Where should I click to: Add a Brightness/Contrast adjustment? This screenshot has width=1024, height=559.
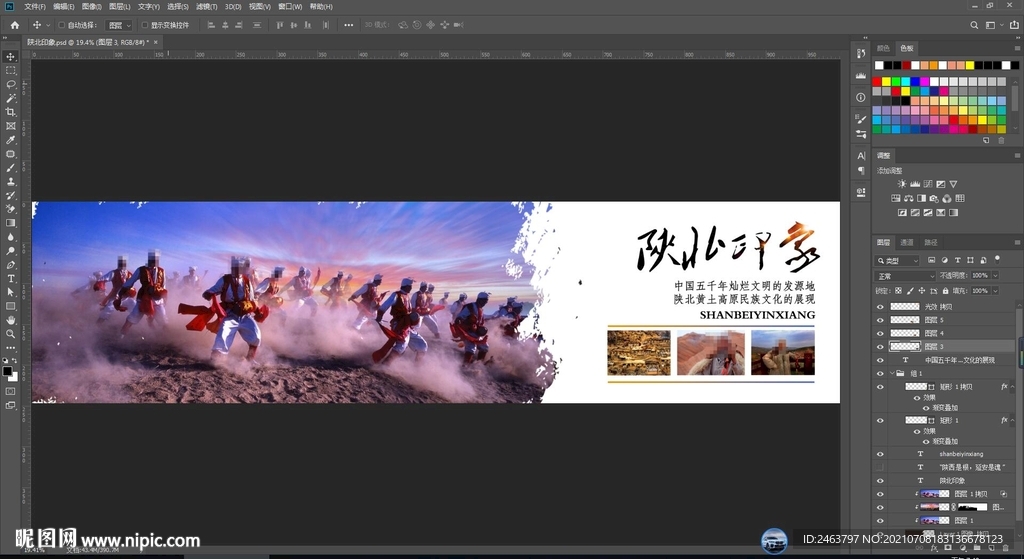(x=902, y=184)
